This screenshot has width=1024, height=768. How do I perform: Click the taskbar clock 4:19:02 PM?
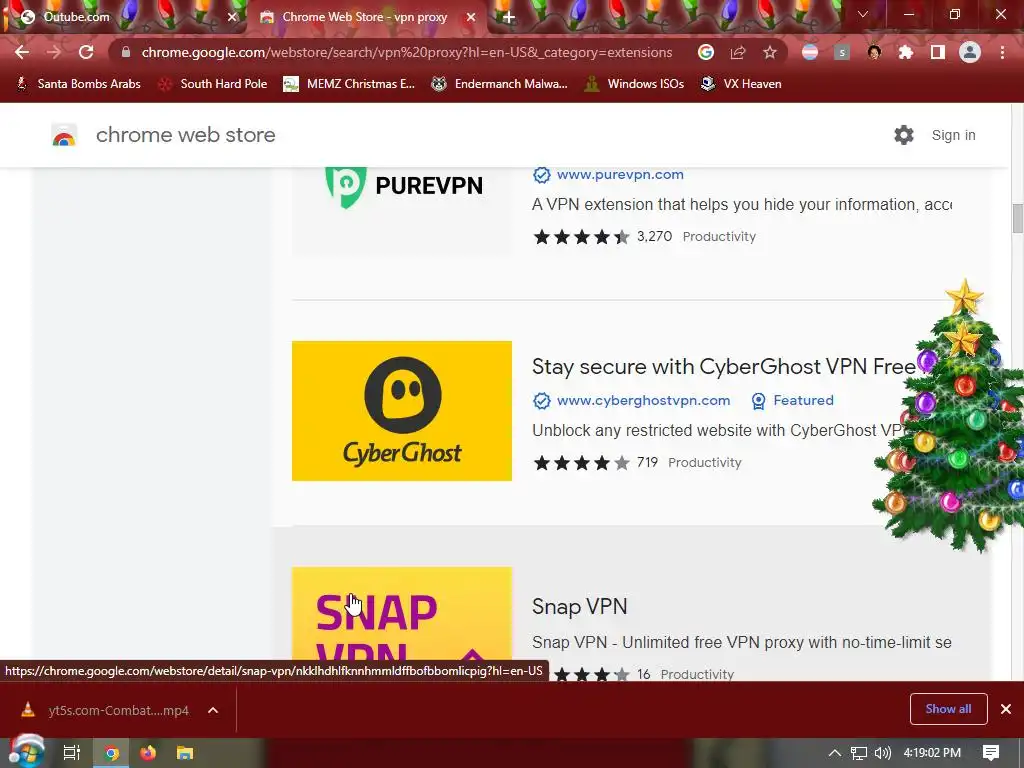(932, 753)
